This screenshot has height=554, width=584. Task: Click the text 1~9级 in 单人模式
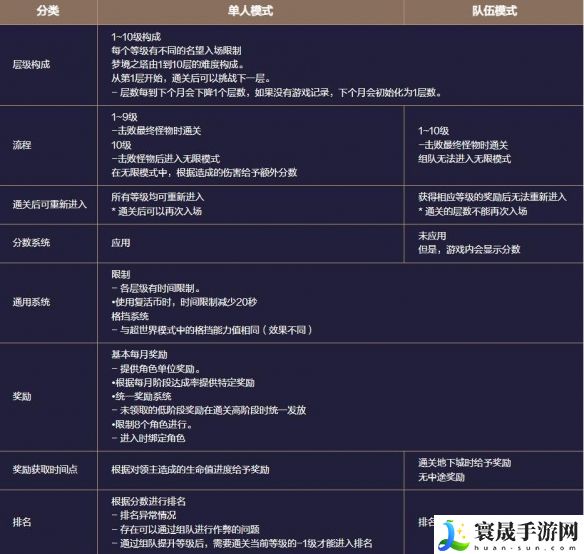click(124, 117)
